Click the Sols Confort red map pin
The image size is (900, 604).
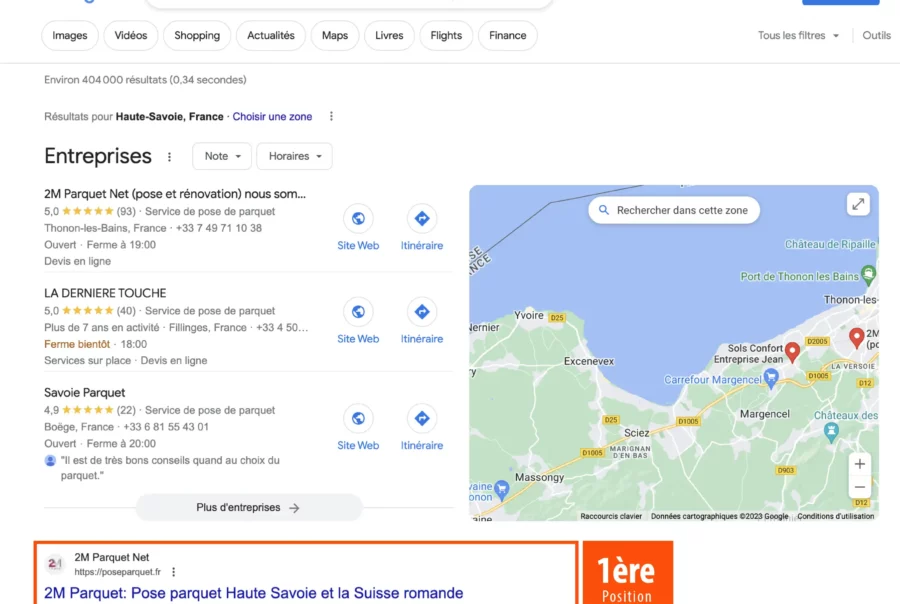pyautogui.click(x=792, y=352)
